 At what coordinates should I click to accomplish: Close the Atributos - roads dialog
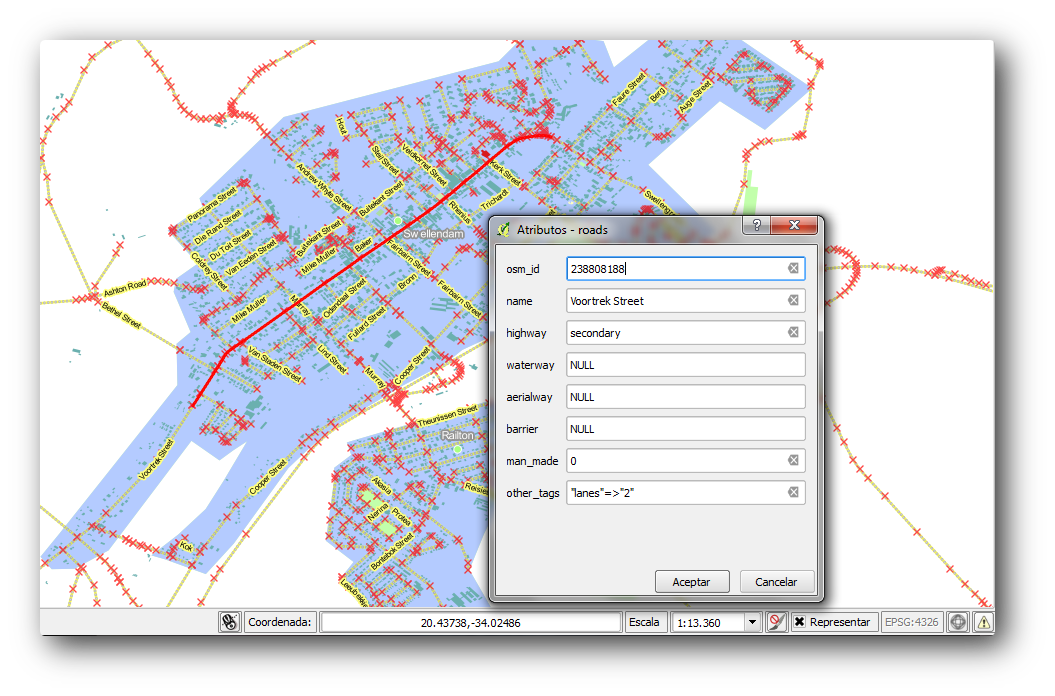tap(794, 225)
